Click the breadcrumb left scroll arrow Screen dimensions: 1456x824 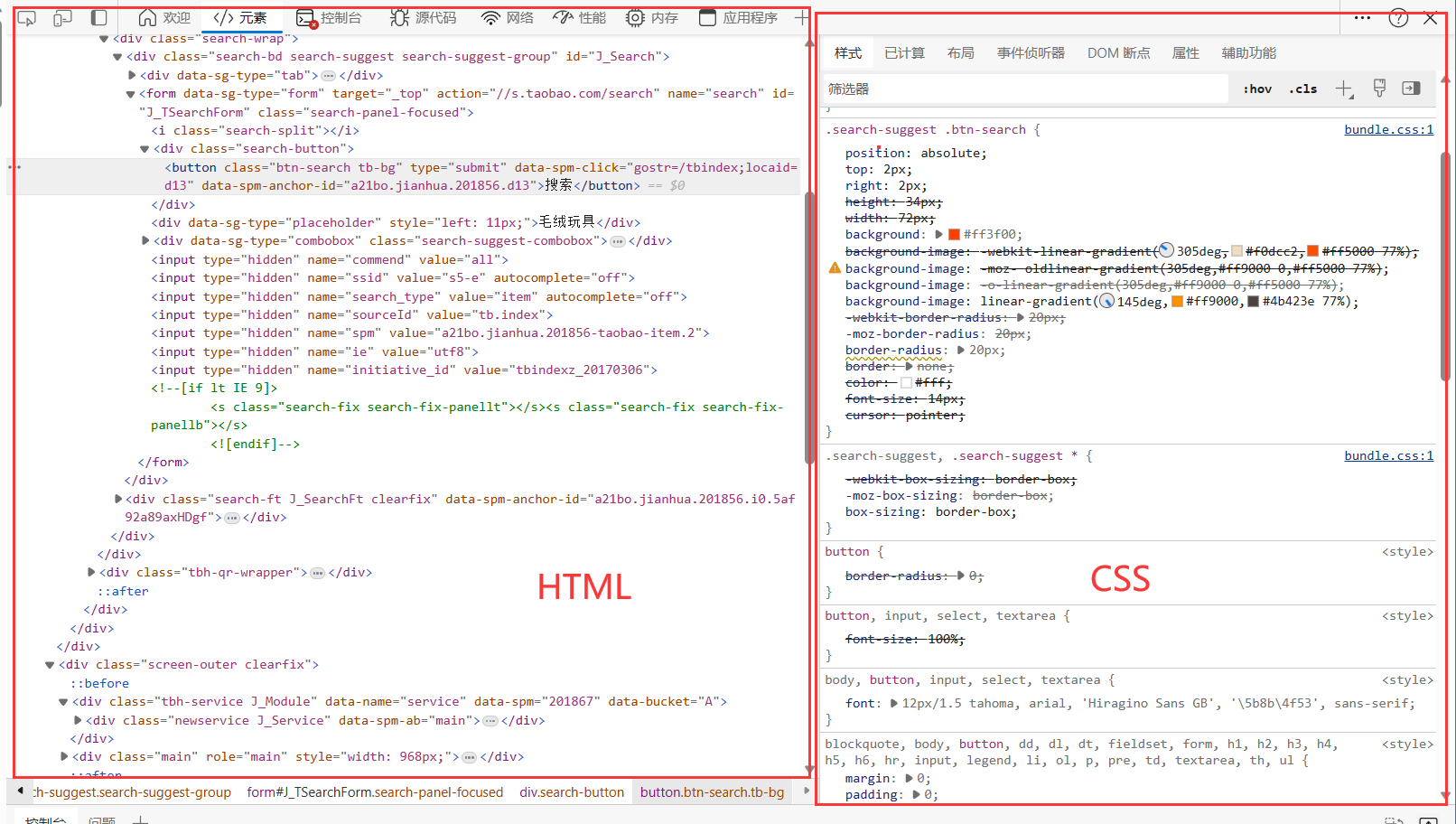click(20, 791)
